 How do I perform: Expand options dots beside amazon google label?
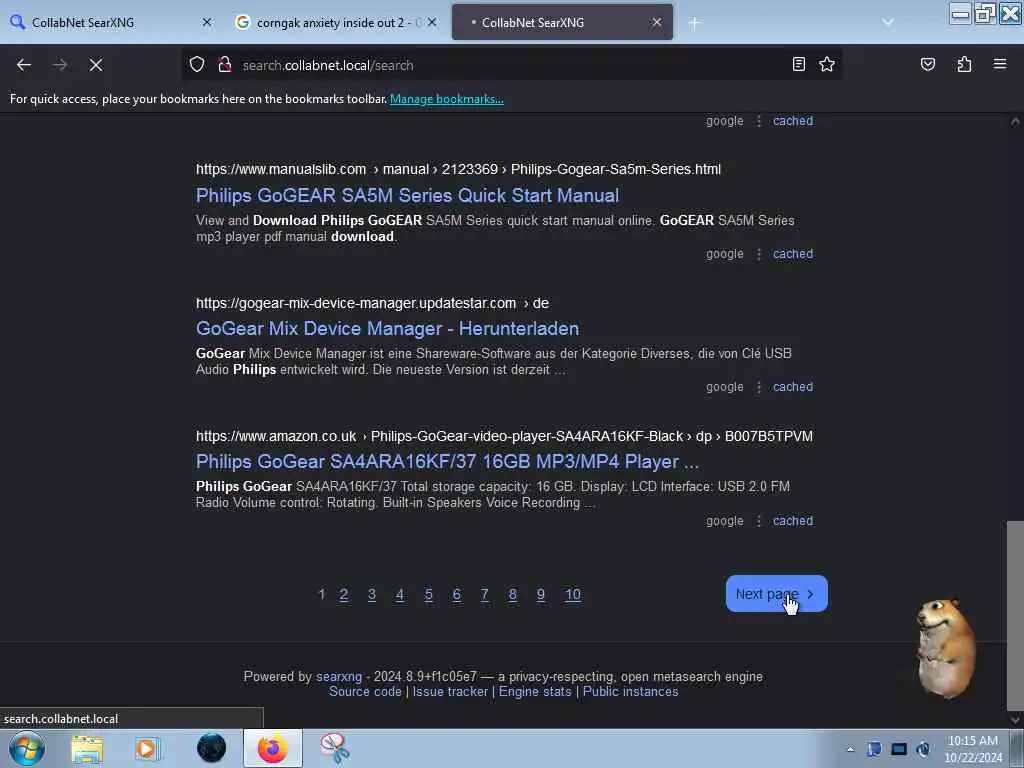[x=759, y=520]
